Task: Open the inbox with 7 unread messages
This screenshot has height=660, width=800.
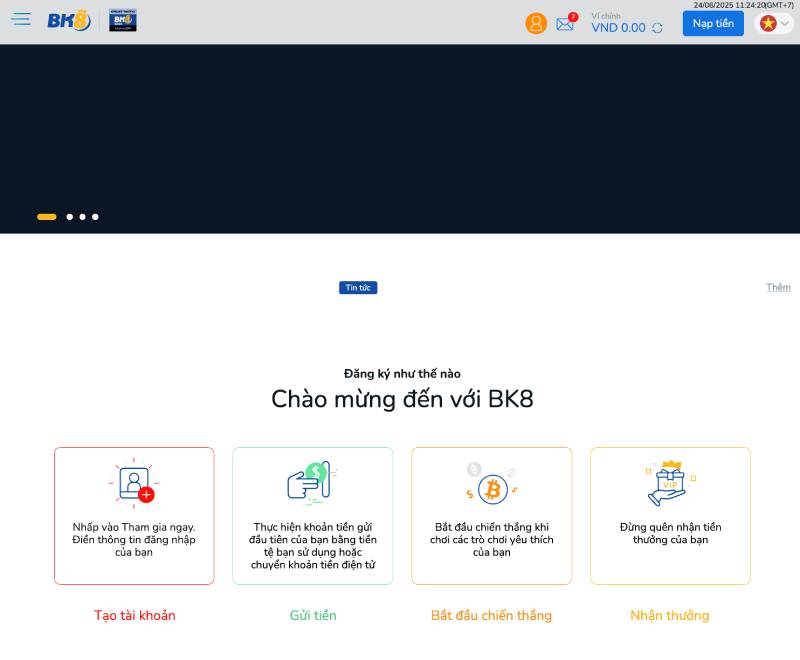Action: 566,25
